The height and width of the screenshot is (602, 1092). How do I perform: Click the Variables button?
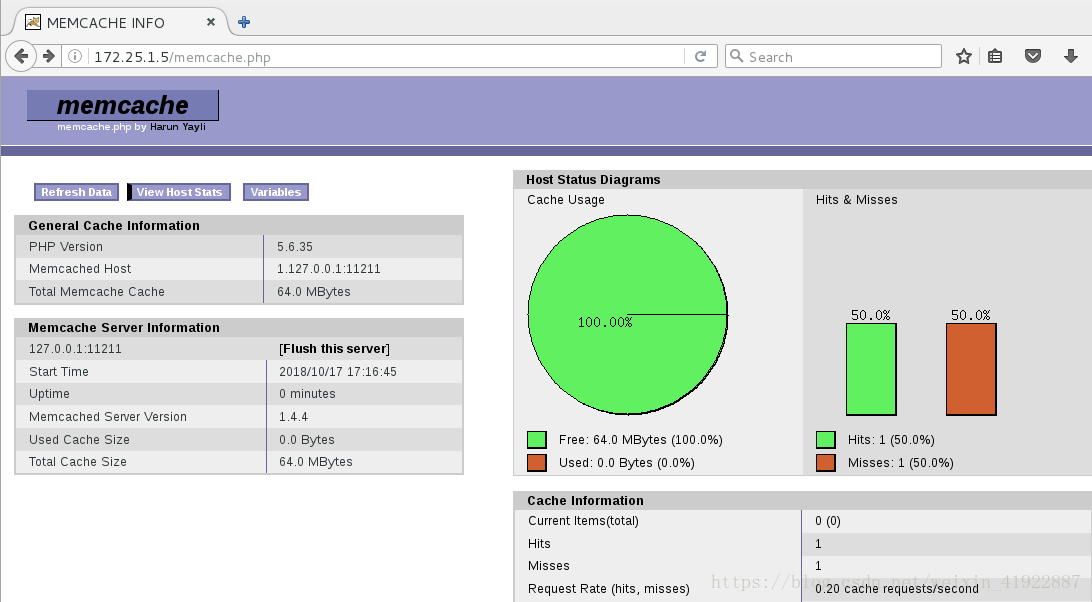coord(275,191)
